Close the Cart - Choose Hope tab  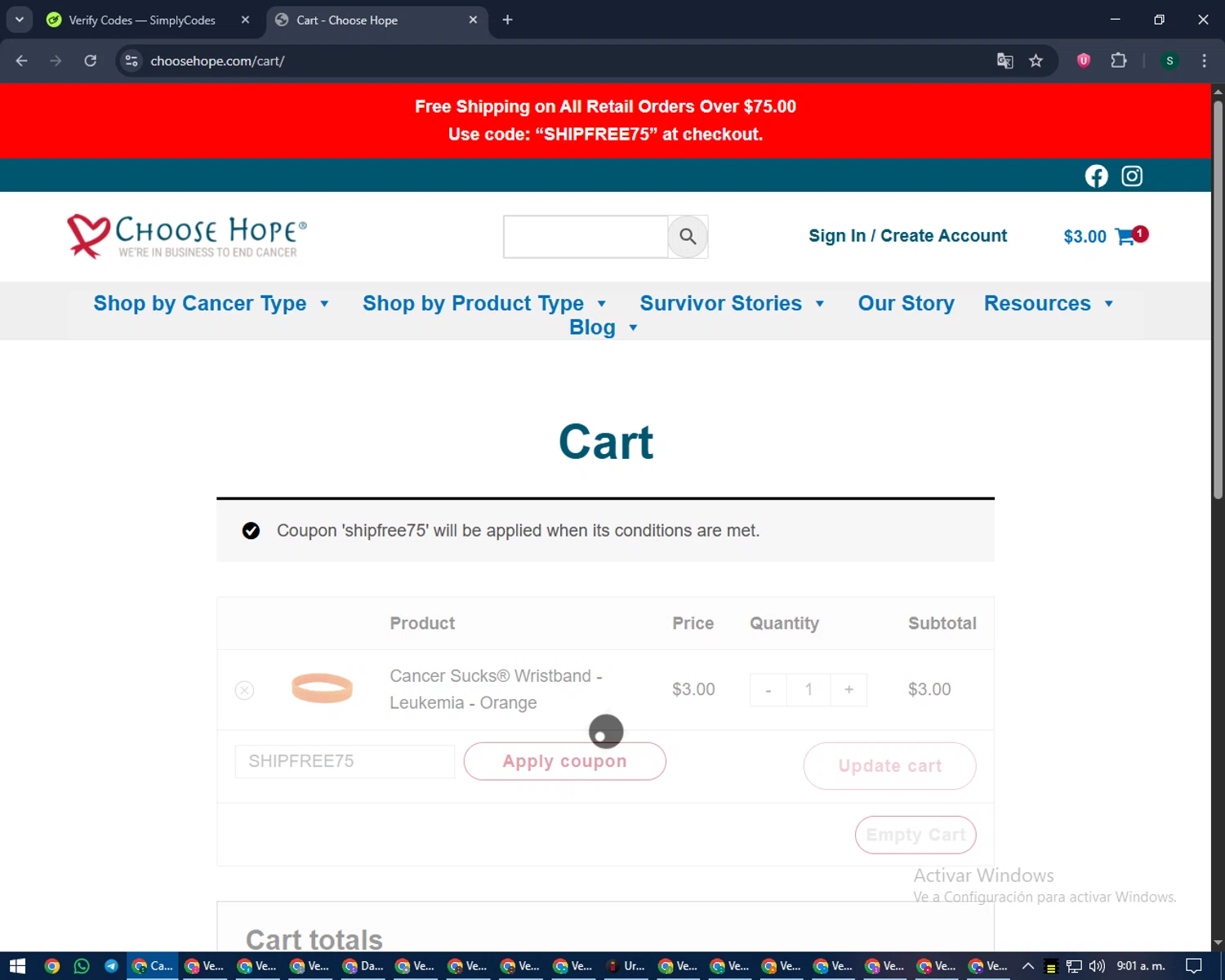(x=473, y=20)
